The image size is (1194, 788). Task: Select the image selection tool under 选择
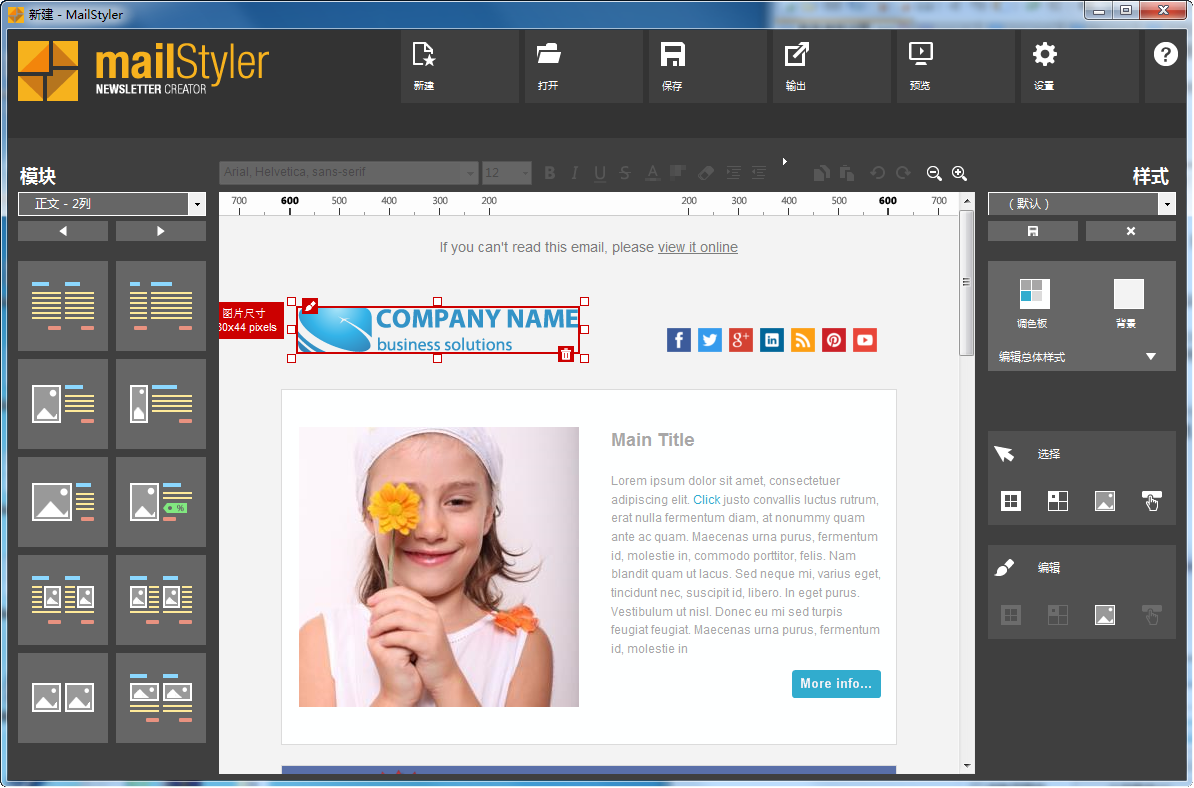tap(1104, 500)
